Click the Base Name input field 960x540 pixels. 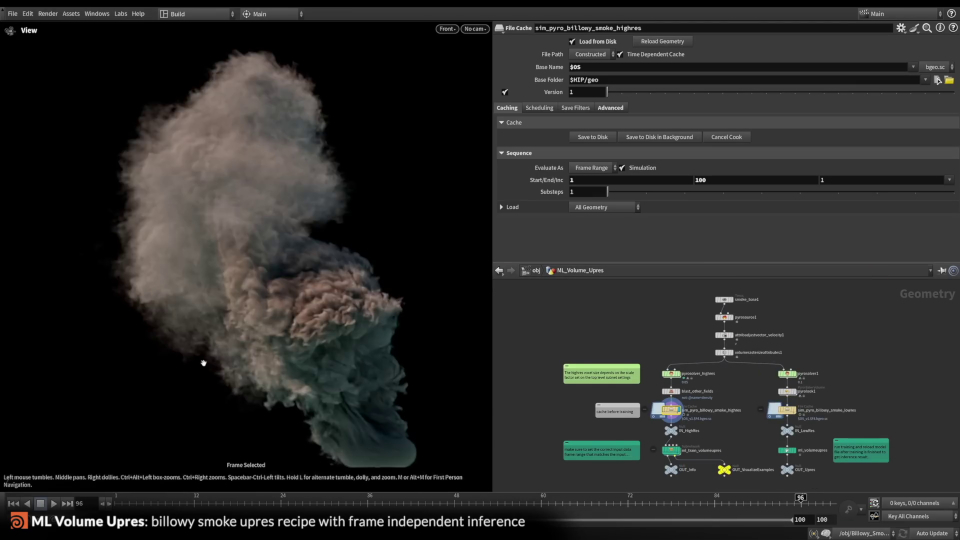(x=740, y=67)
